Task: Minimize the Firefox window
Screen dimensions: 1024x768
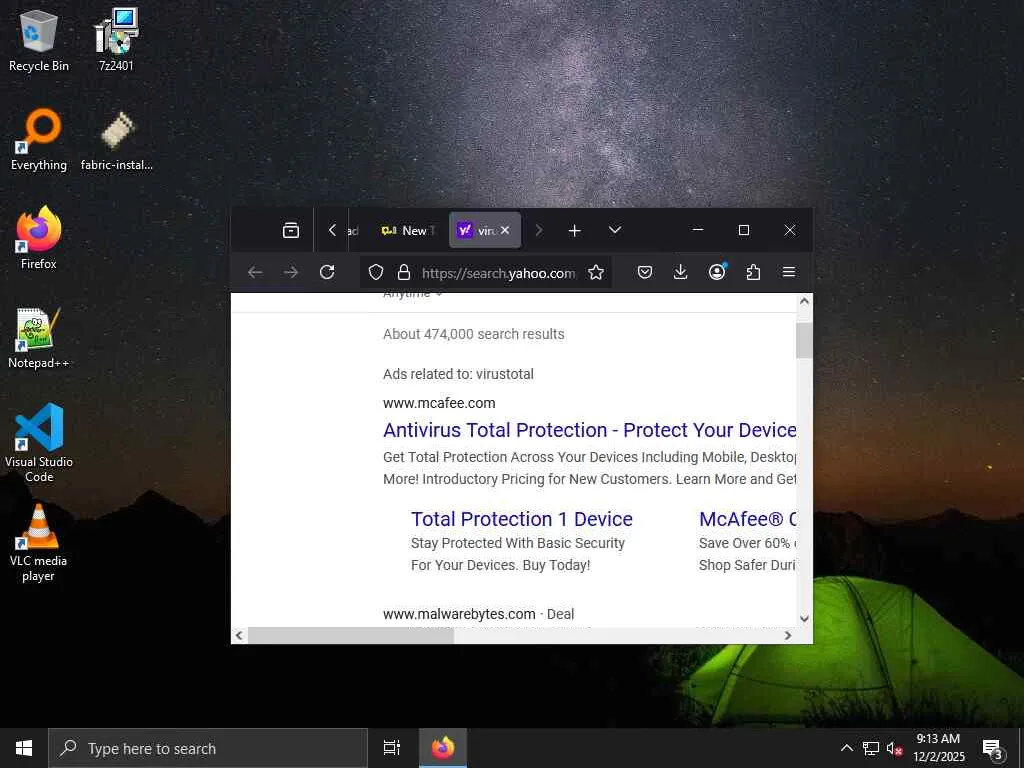Action: (697, 230)
